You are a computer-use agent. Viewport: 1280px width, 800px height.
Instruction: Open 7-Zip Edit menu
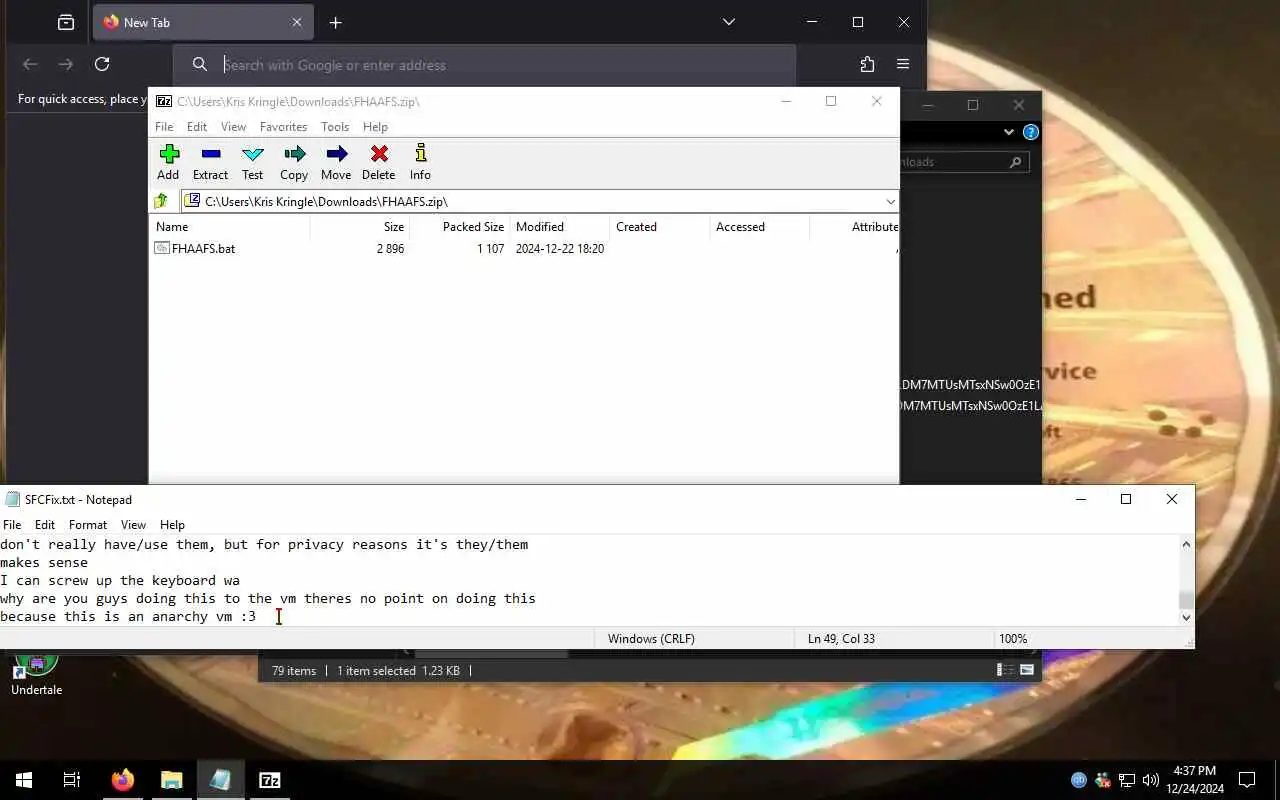point(197,127)
